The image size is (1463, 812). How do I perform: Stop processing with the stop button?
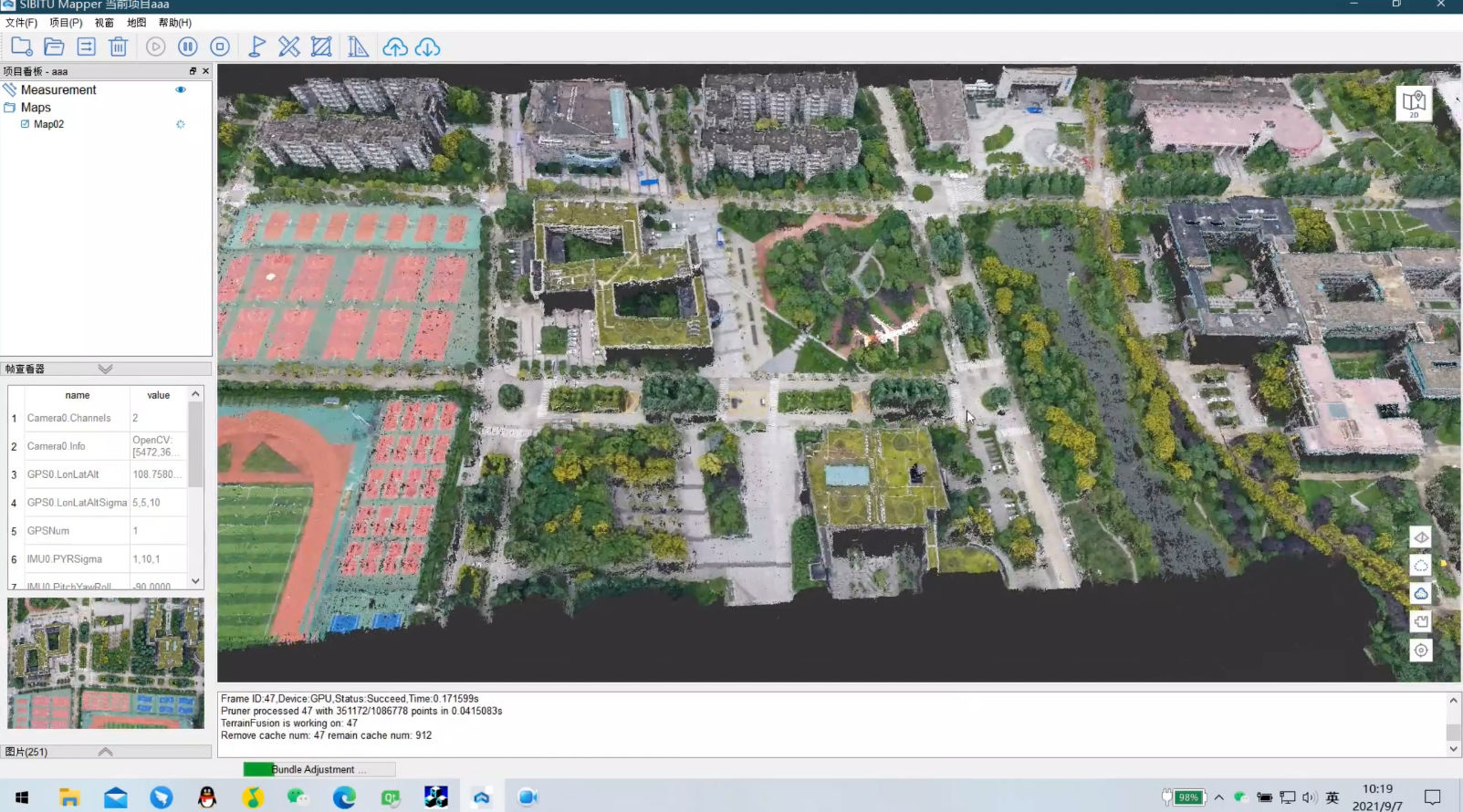pyautogui.click(x=220, y=47)
